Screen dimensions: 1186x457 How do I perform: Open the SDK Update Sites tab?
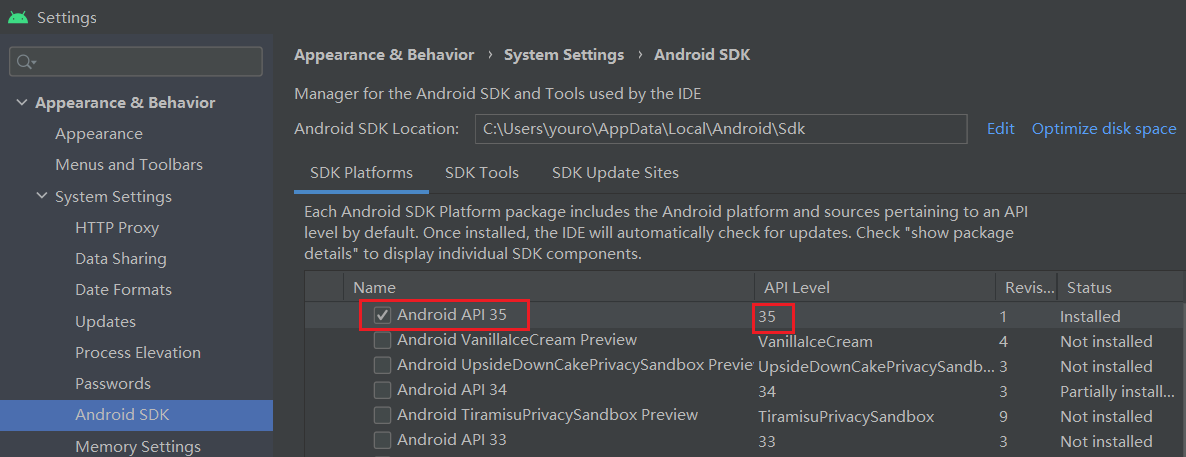click(615, 173)
